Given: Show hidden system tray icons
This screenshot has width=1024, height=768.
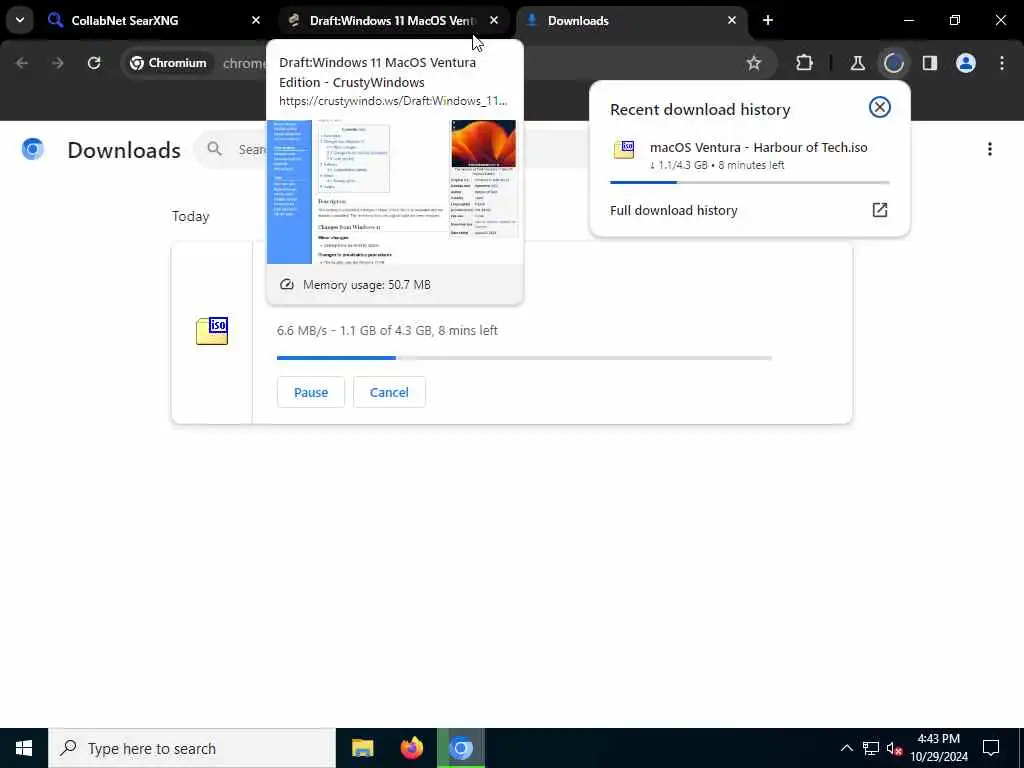Looking at the screenshot, I should tap(846, 748).
